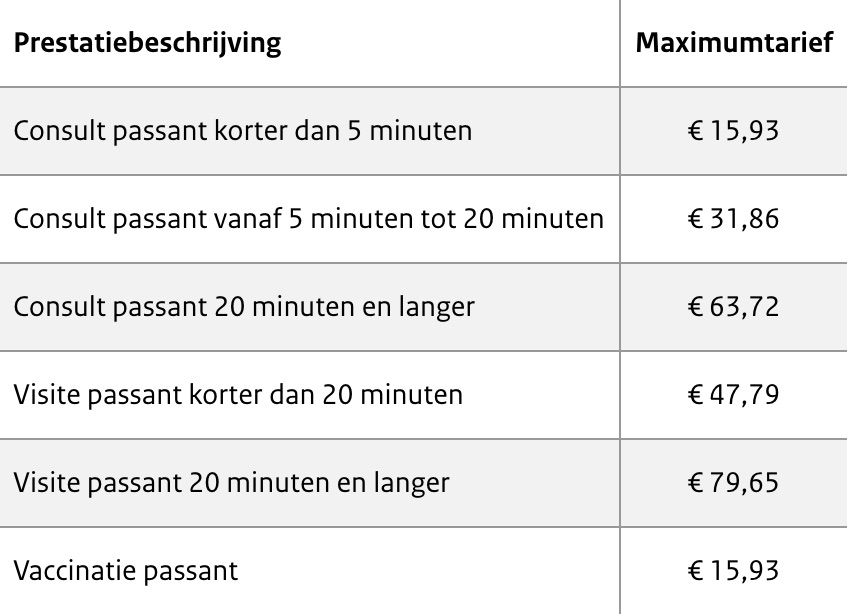Select the € 31,86 tariff cell

pos(733,219)
